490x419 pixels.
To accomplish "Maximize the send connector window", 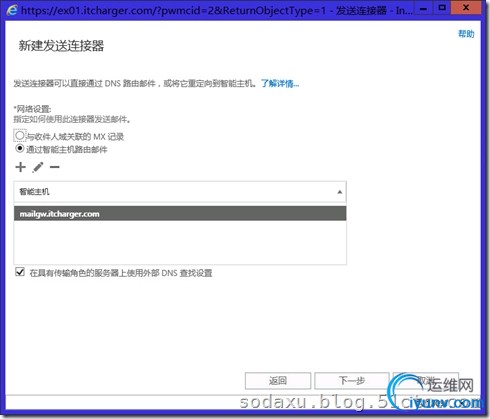I will point(442,8).
